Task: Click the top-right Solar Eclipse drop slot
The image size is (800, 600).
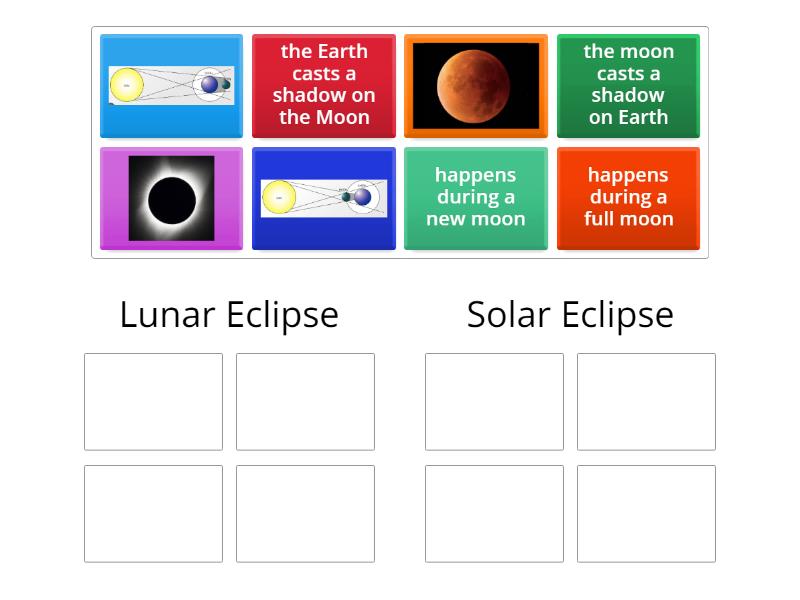Action: coord(646,402)
